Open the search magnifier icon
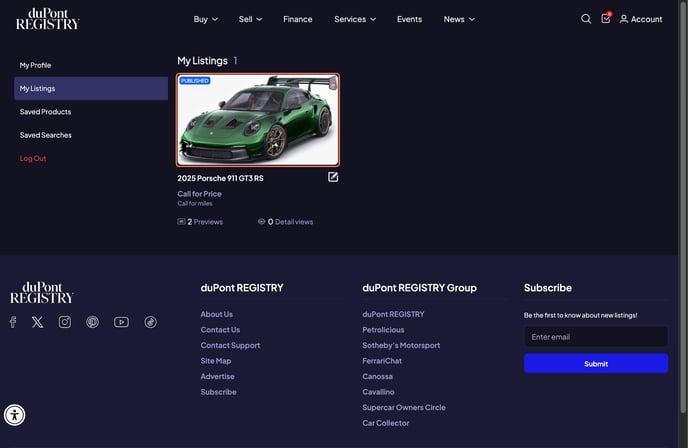This screenshot has height=448, width=688. click(586, 19)
